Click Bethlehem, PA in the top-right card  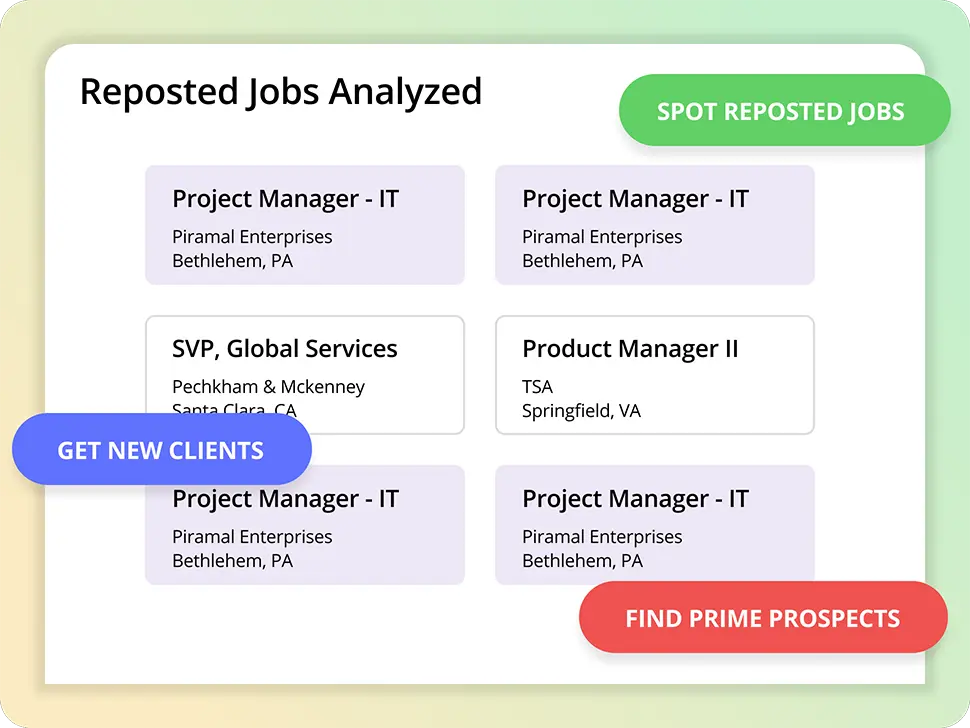[x=582, y=261]
